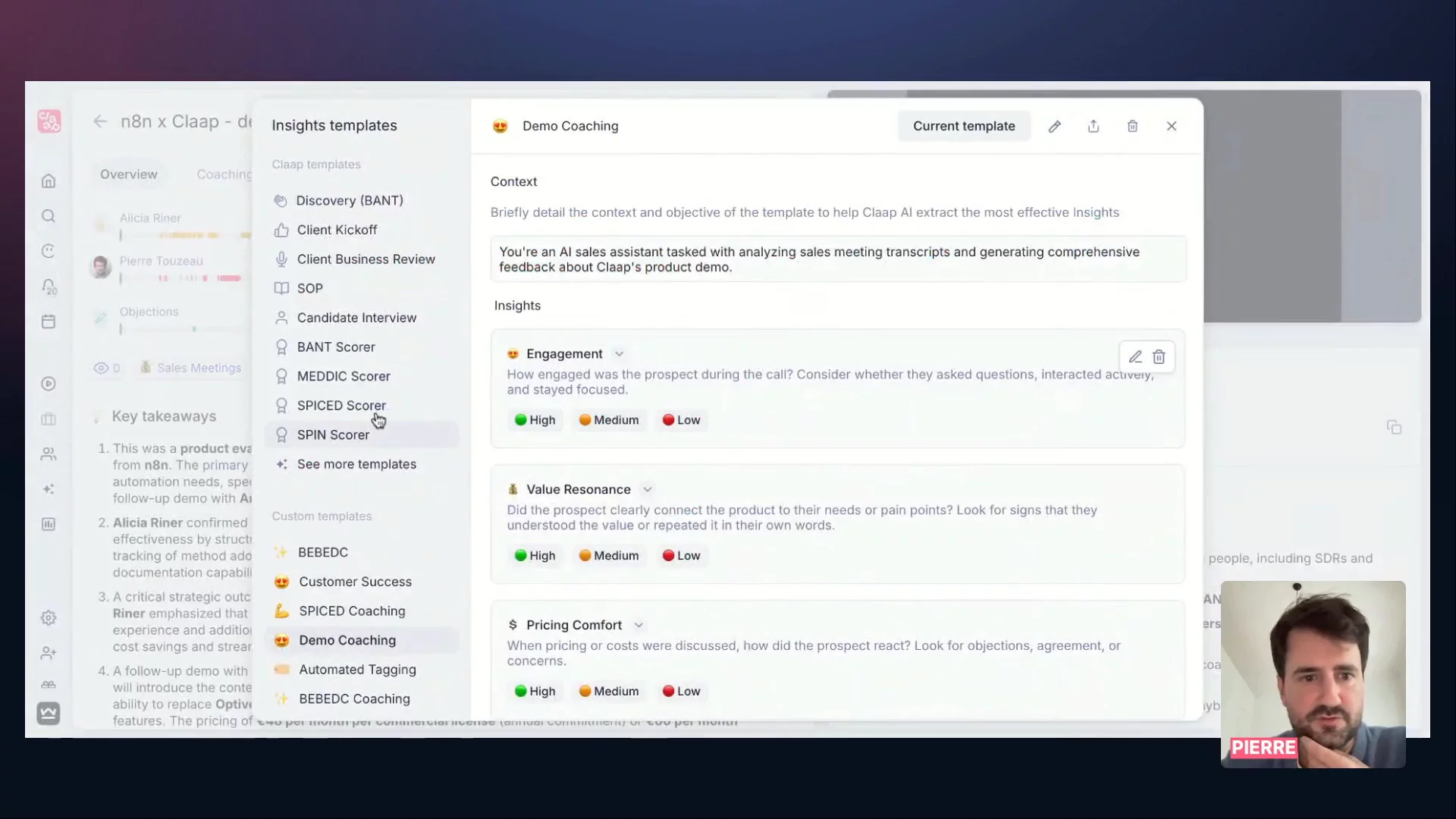The image size is (1456, 819).
Task: Open calendar icon in left sidebar
Action: pos(49,322)
